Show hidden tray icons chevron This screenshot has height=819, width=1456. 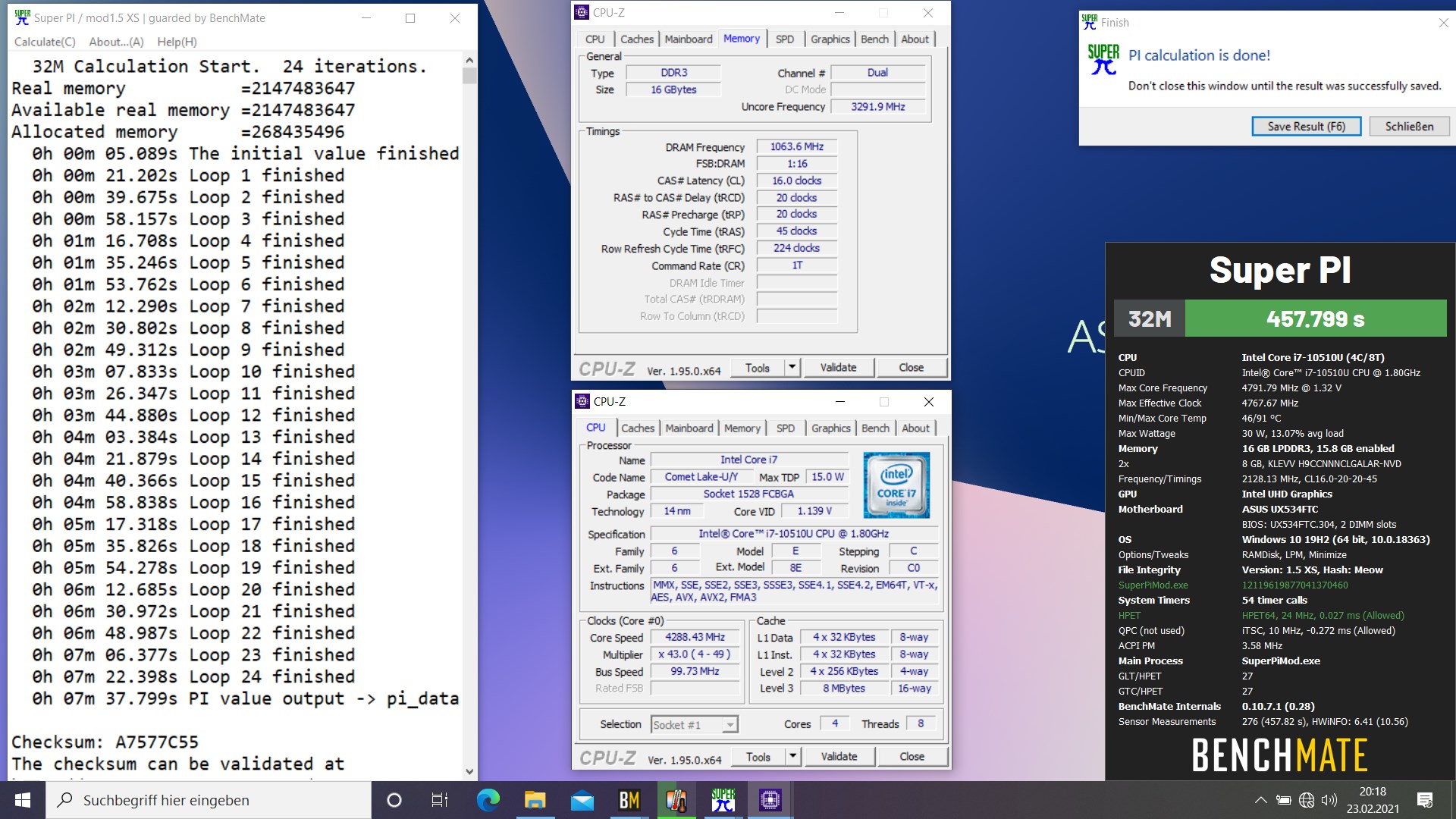1260,800
